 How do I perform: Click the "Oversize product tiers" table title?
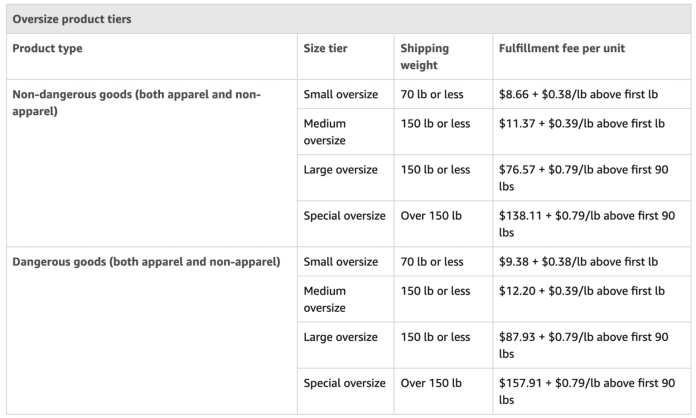[x=72, y=19]
